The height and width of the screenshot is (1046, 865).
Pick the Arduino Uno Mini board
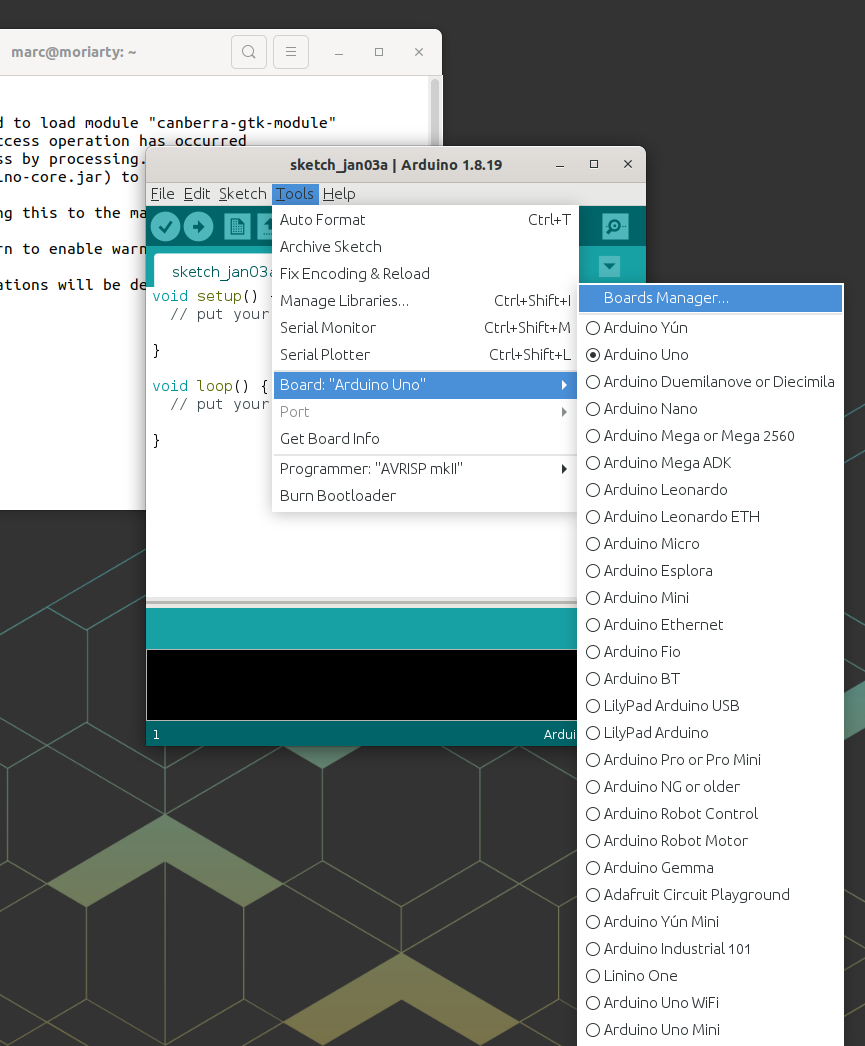point(710,1030)
